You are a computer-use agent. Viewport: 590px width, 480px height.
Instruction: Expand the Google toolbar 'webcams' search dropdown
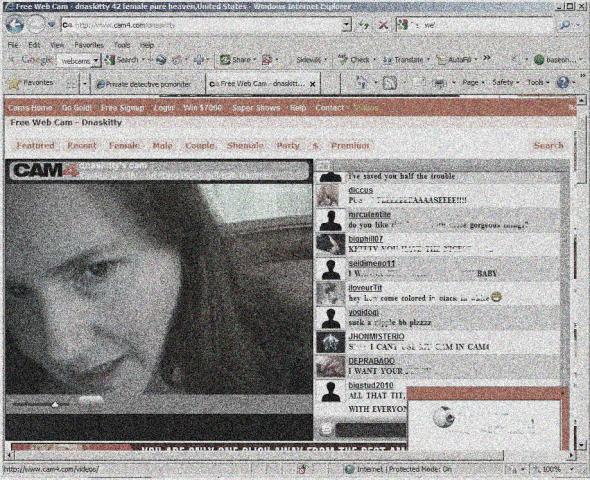[x=96, y=60]
